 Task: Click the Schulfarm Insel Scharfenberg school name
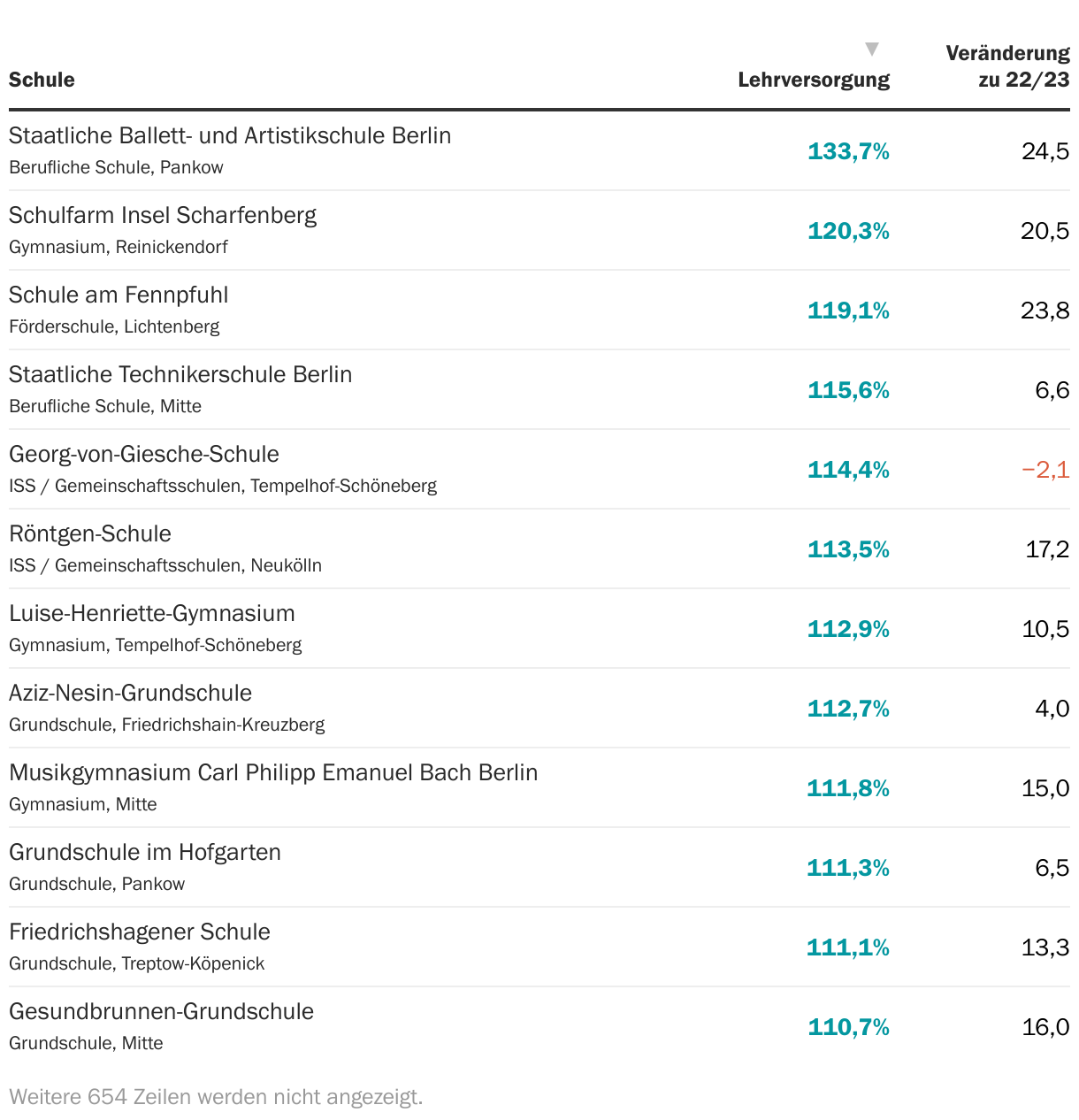coord(163,216)
